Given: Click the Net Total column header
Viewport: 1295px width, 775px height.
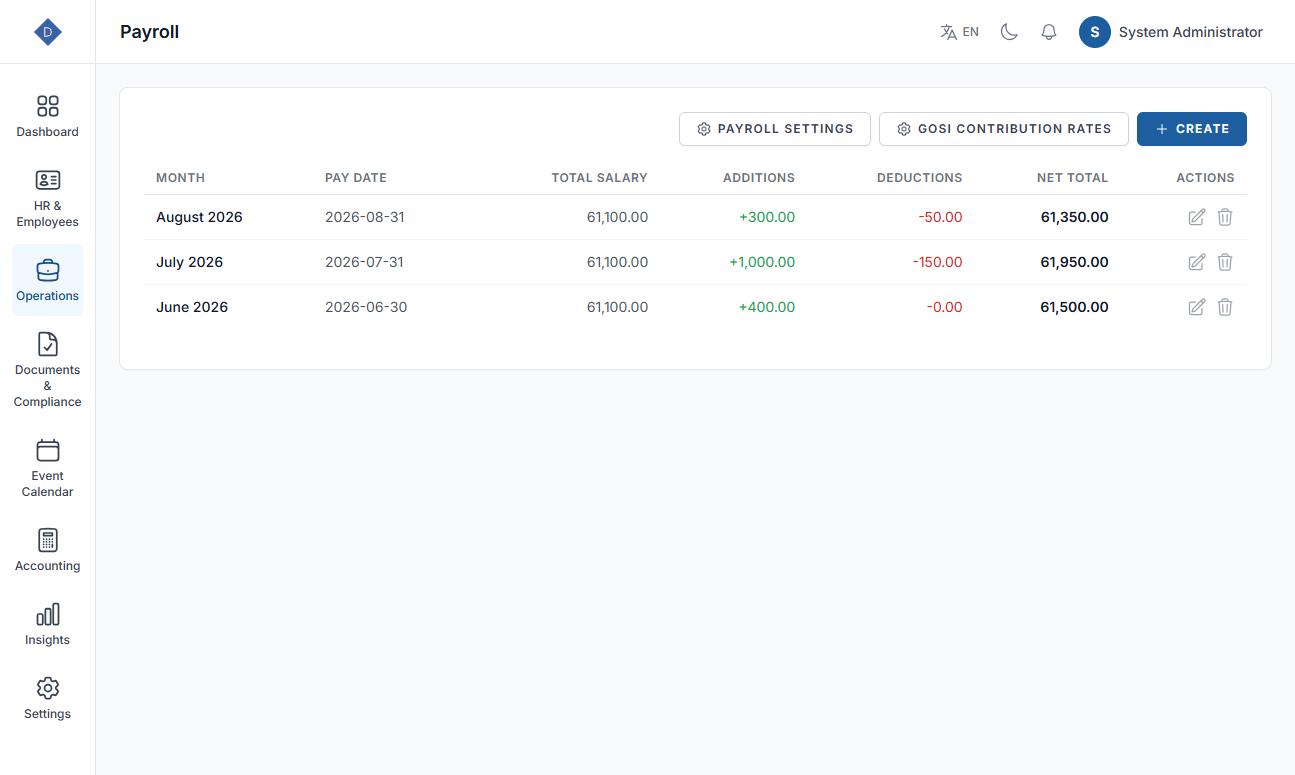Looking at the screenshot, I should pos(1072,178).
